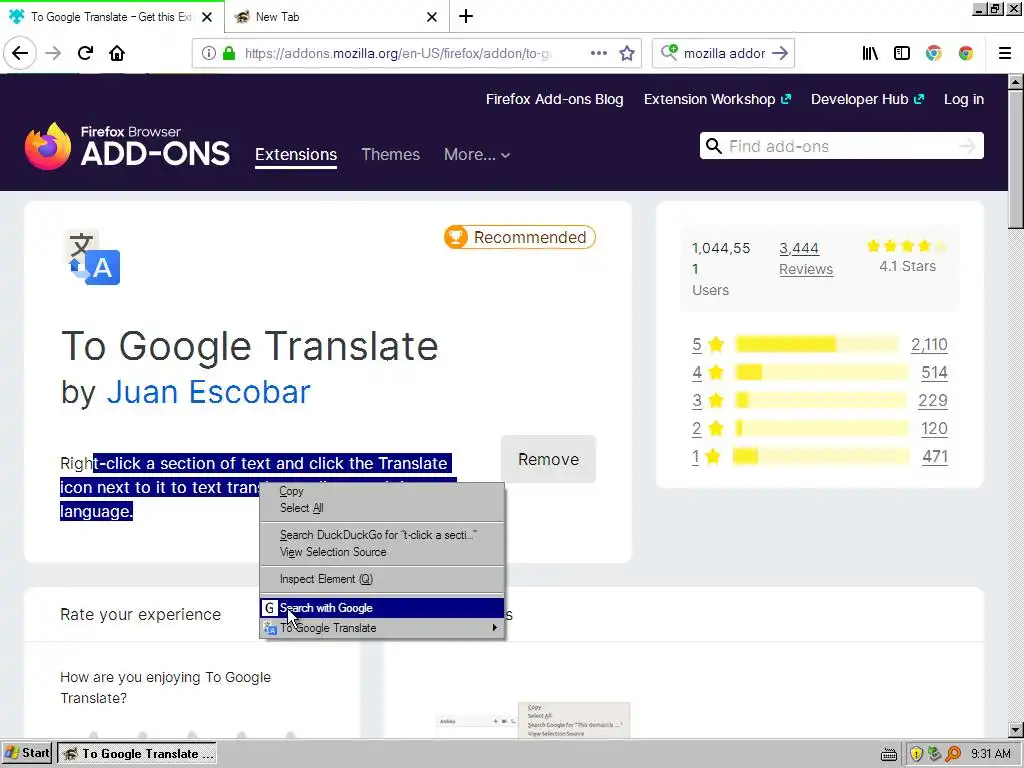This screenshot has width=1024, height=768.
Task: Expand the More... navigation dropdown
Action: (x=477, y=155)
